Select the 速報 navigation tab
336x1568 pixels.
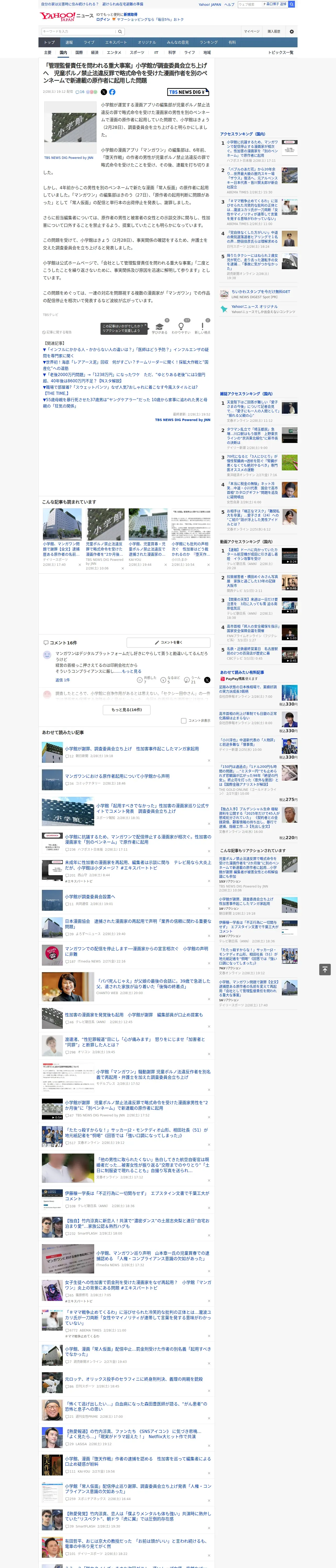[x=69, y=43]
